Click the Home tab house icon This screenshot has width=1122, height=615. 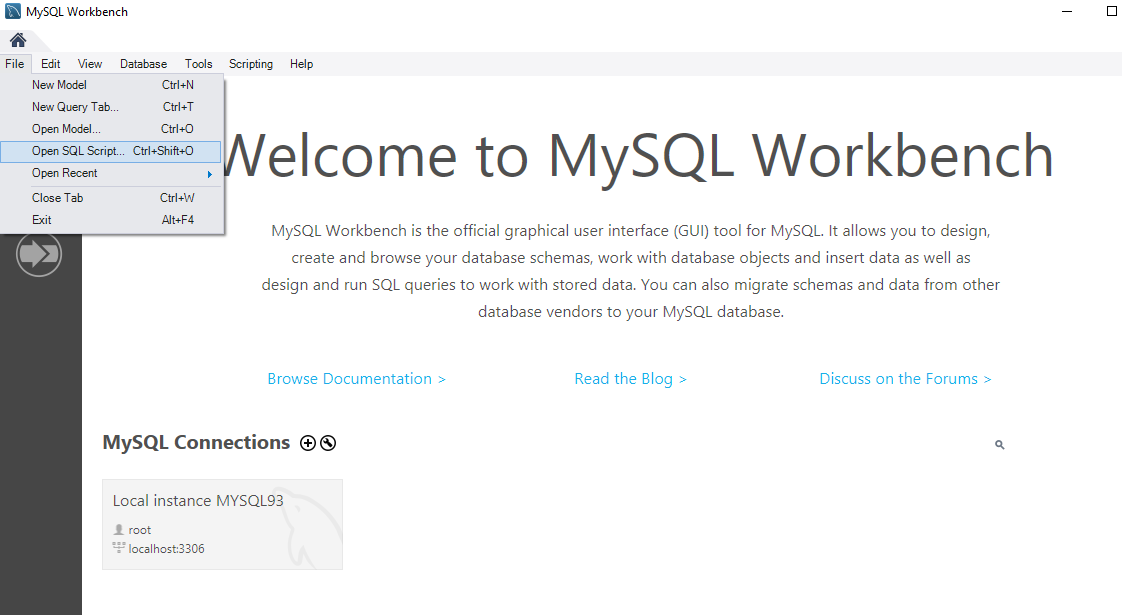click(x=18, y=40)
